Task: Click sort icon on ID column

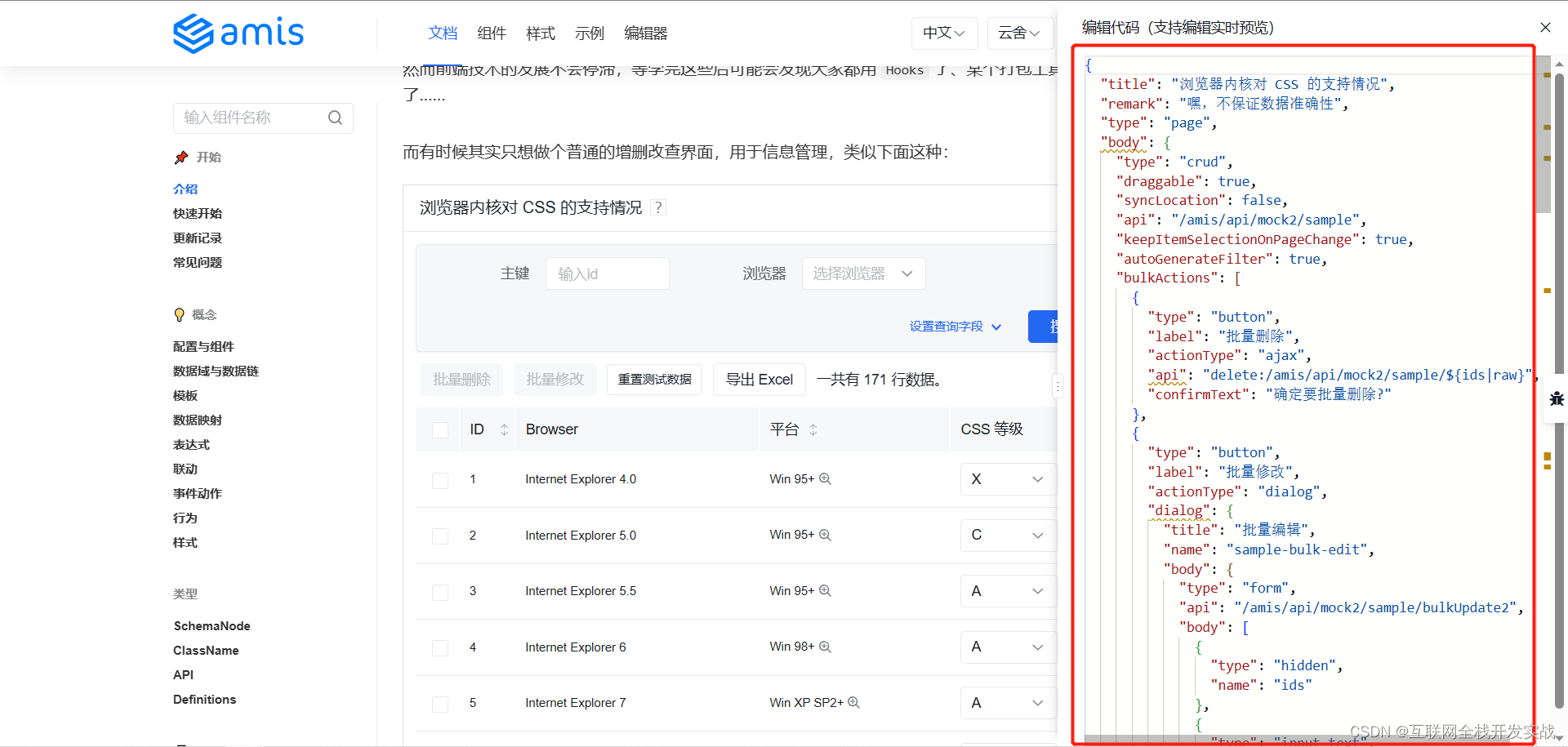Action: pos(504,429)
